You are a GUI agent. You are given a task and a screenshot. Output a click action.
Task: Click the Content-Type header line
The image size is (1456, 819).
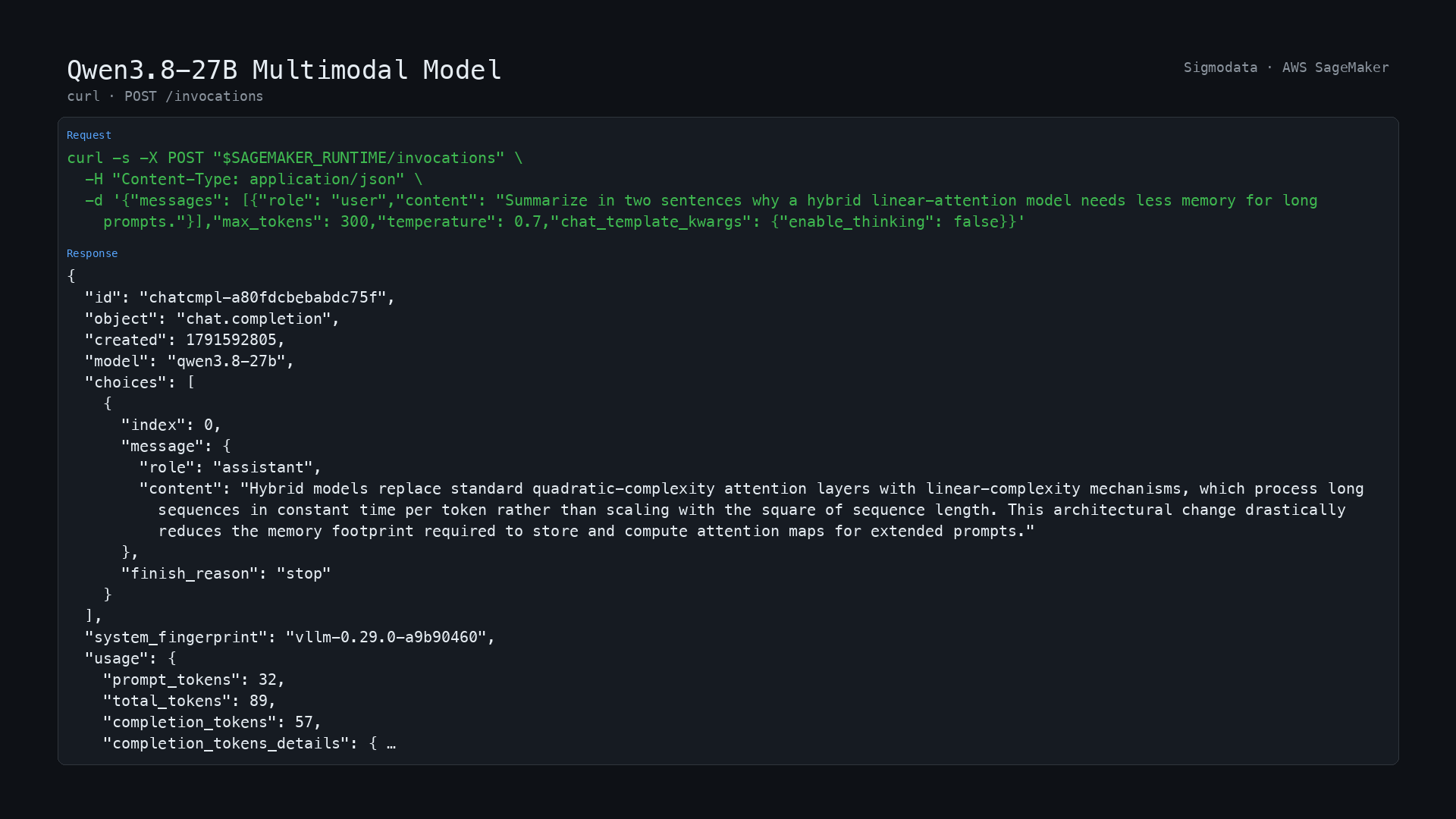[x=254, y=179]
